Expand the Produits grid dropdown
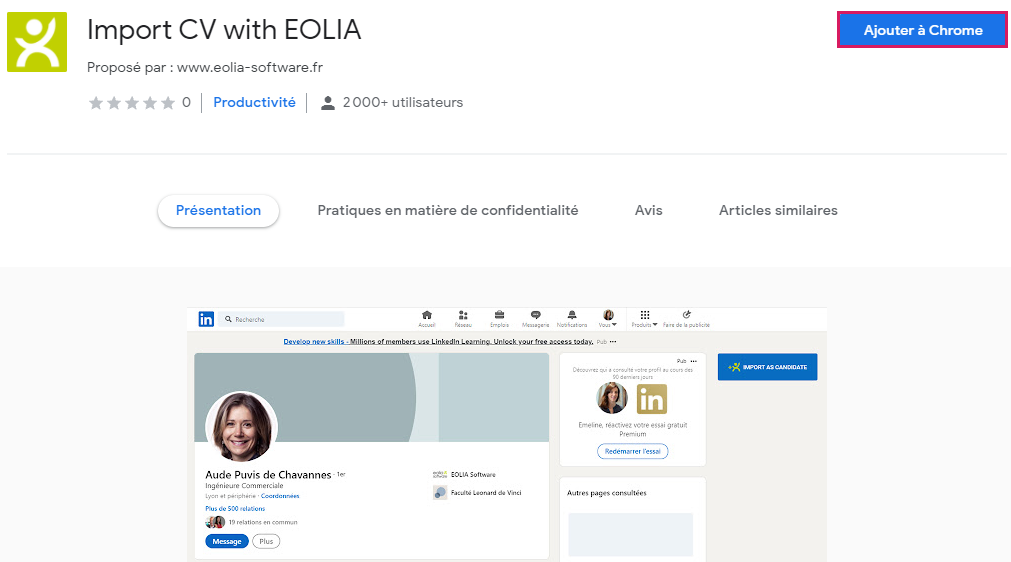 point(645,318)
